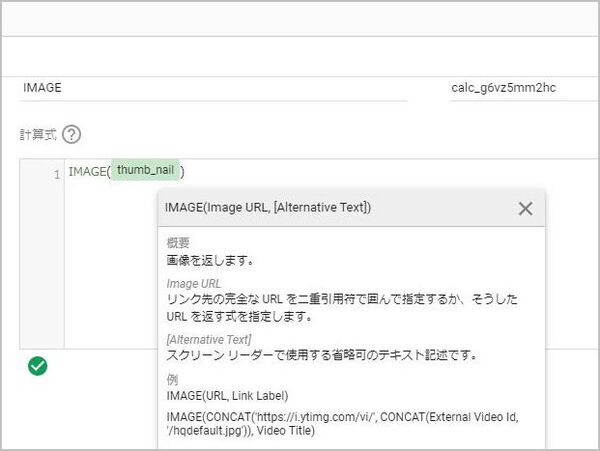
Task: Place cursor after the formula's closing parenthesis
Action: point(186,172)
